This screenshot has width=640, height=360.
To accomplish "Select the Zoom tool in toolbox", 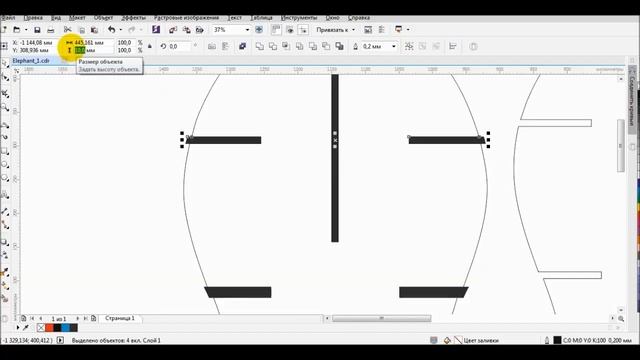I will tap(5, 108).
